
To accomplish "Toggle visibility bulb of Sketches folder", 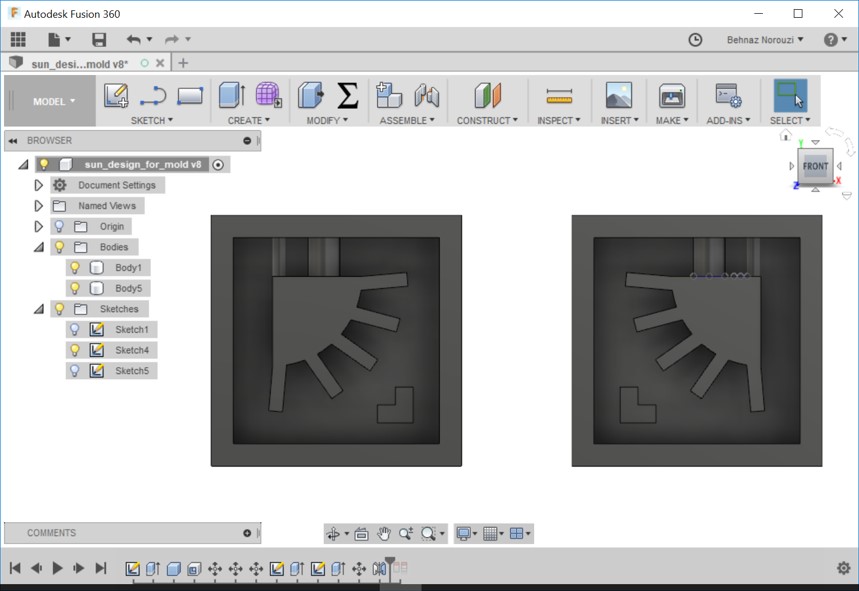I will pos(59,309).
